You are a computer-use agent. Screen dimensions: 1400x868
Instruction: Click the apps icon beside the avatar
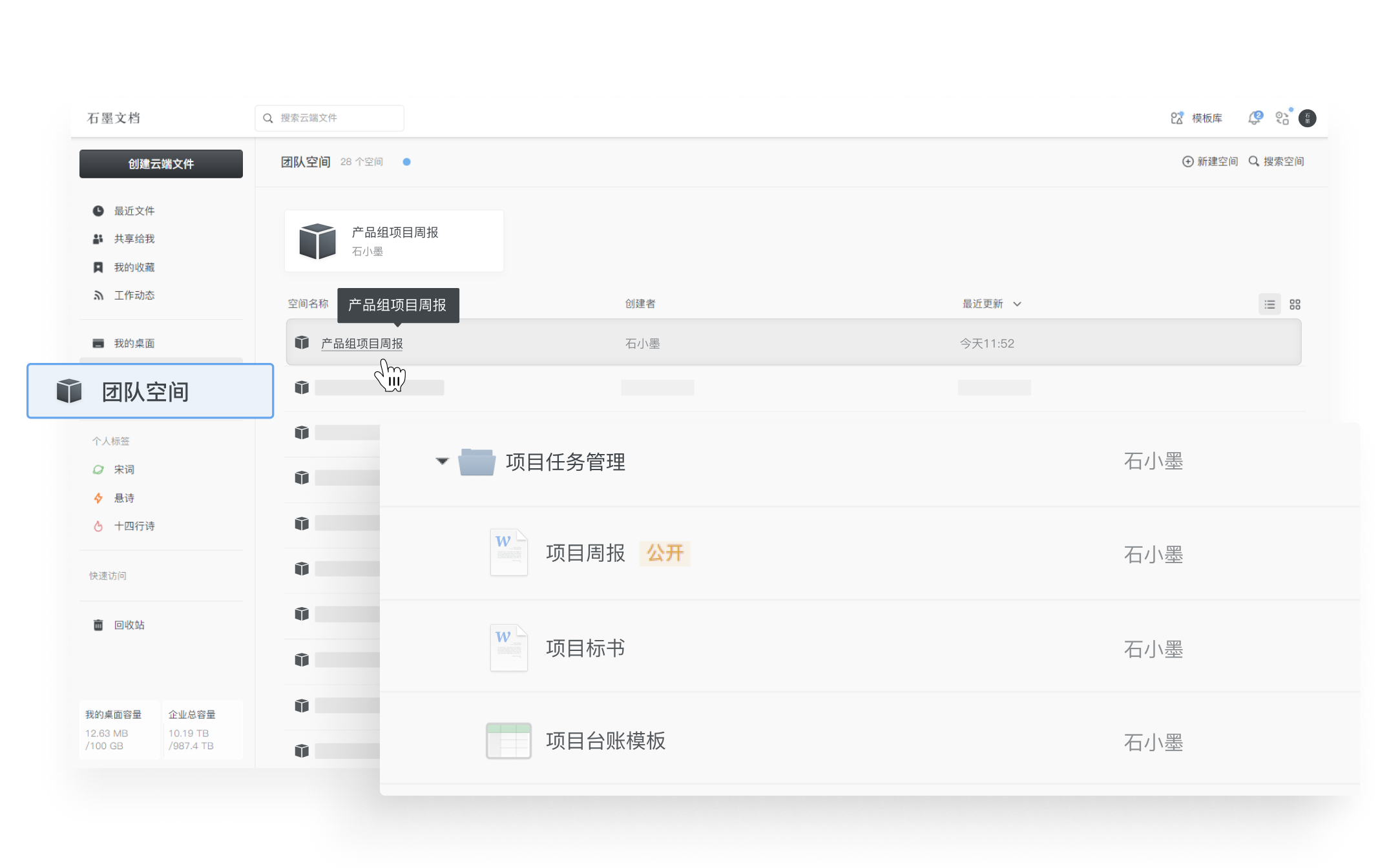click(x=1283, y=118)
